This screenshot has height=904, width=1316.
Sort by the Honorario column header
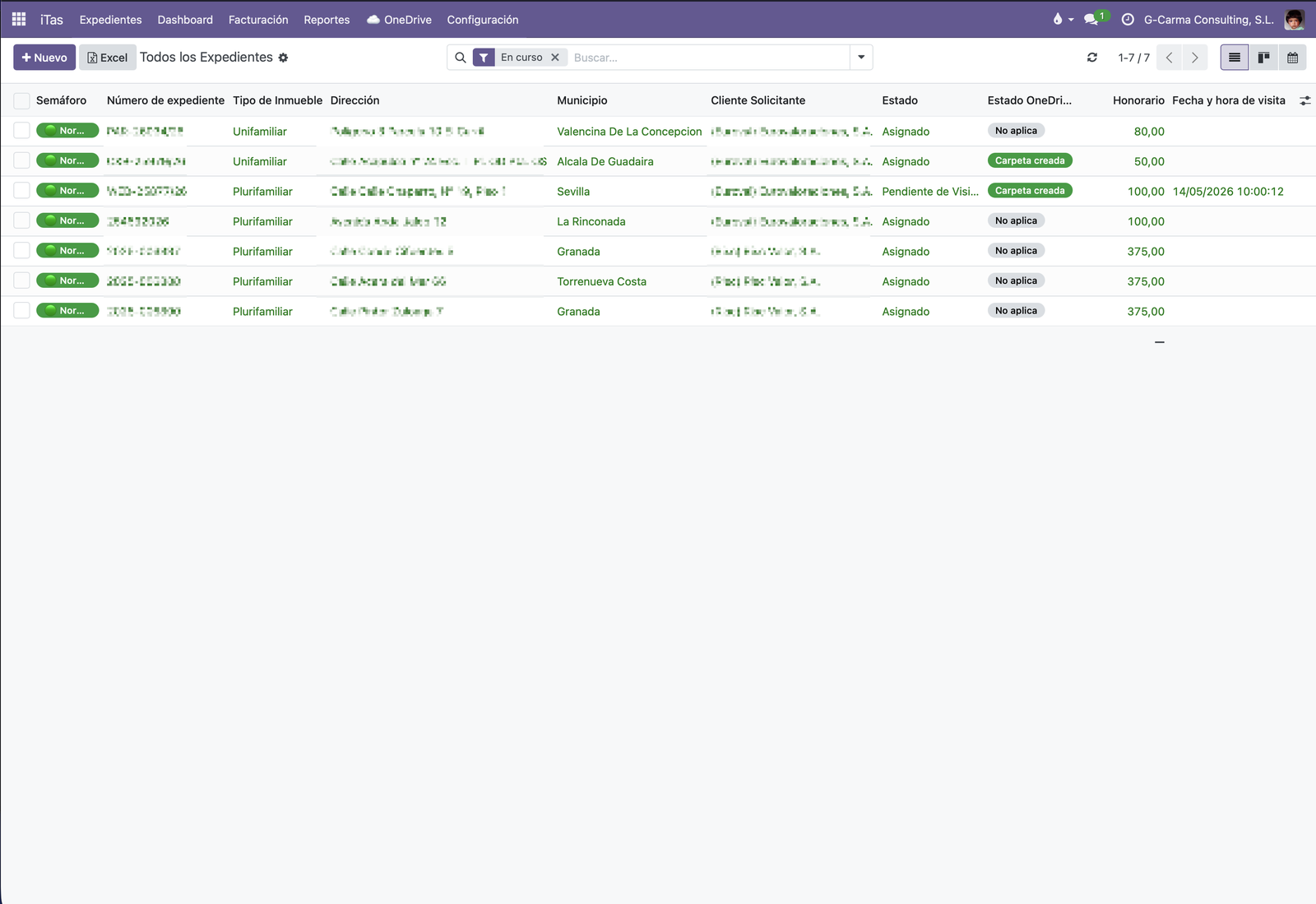(1138, 100)
